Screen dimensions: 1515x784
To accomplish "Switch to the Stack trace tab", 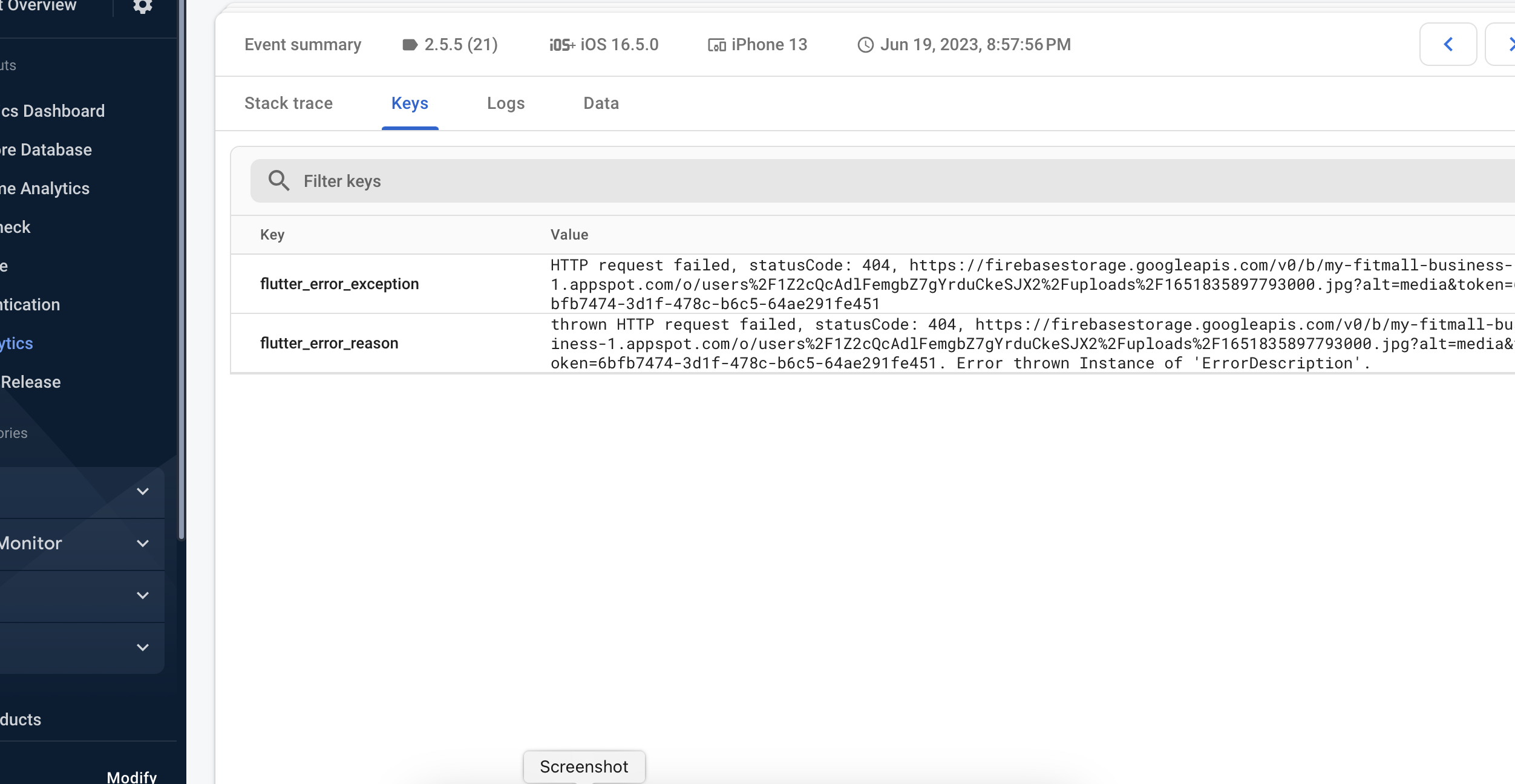I will pyautogui.click(x=289, y=103).
